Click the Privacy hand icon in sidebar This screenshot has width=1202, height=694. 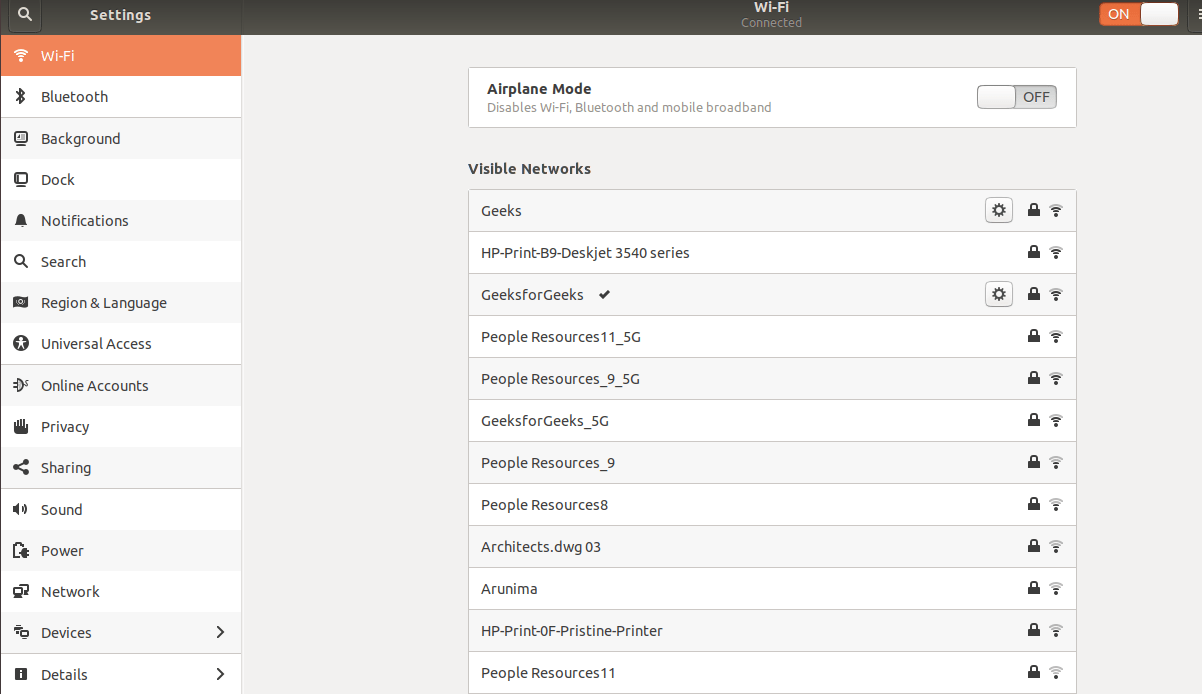[20, 426]
